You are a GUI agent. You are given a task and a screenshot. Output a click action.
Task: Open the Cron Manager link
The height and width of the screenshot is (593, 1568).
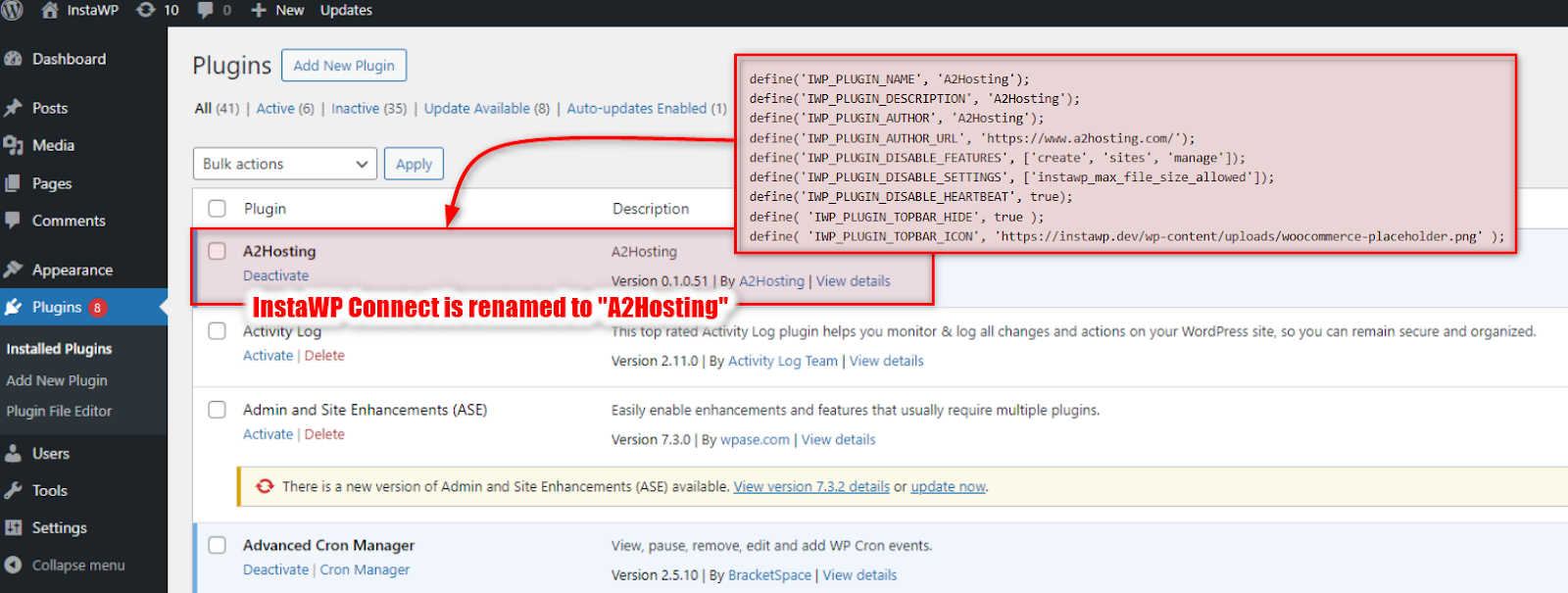point(365,570)
